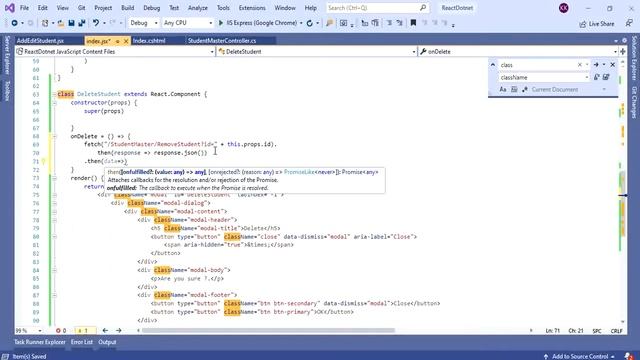Viewport: 640px width, 360px height.
Task: Click the user account avatar
Action: coord(564,8)
